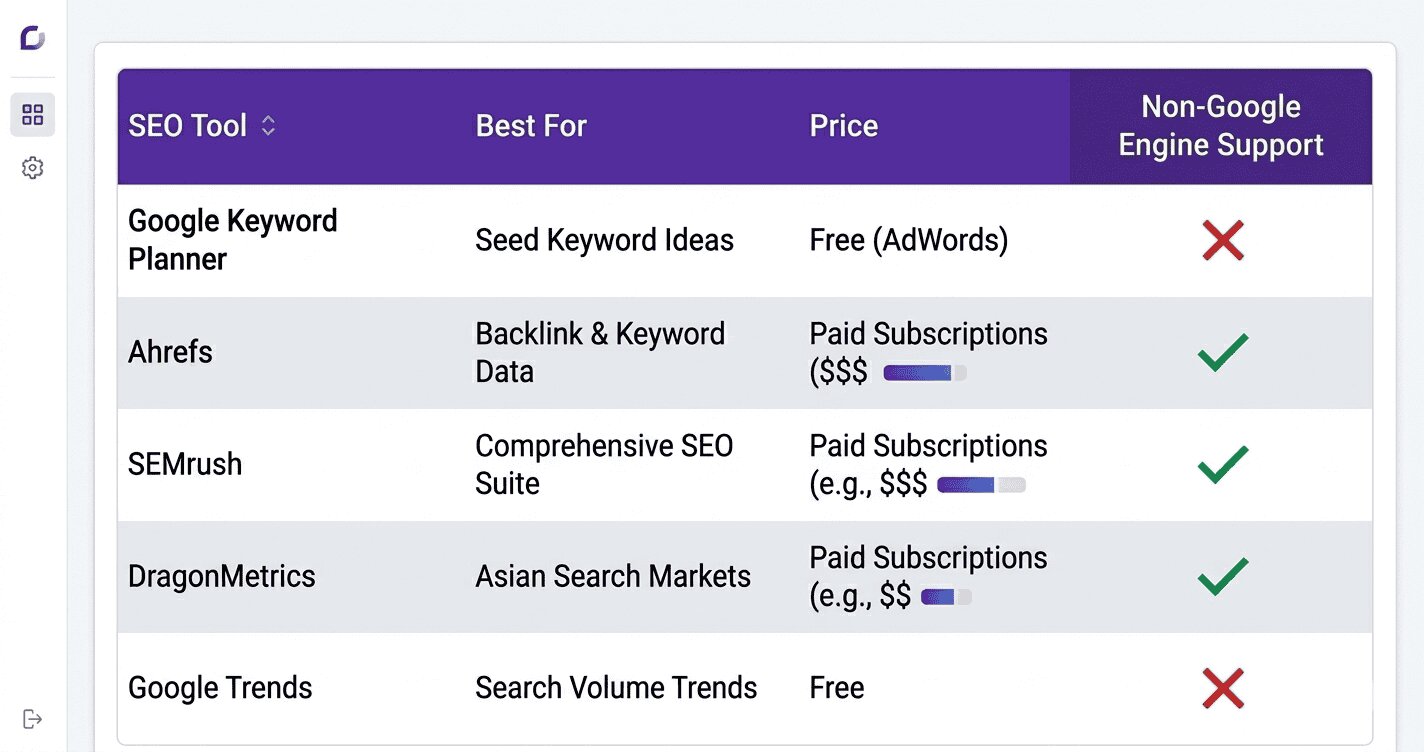Open Settings via the gear icon
The width and height of the screenshot is (1424, 752).
[33, 167]
